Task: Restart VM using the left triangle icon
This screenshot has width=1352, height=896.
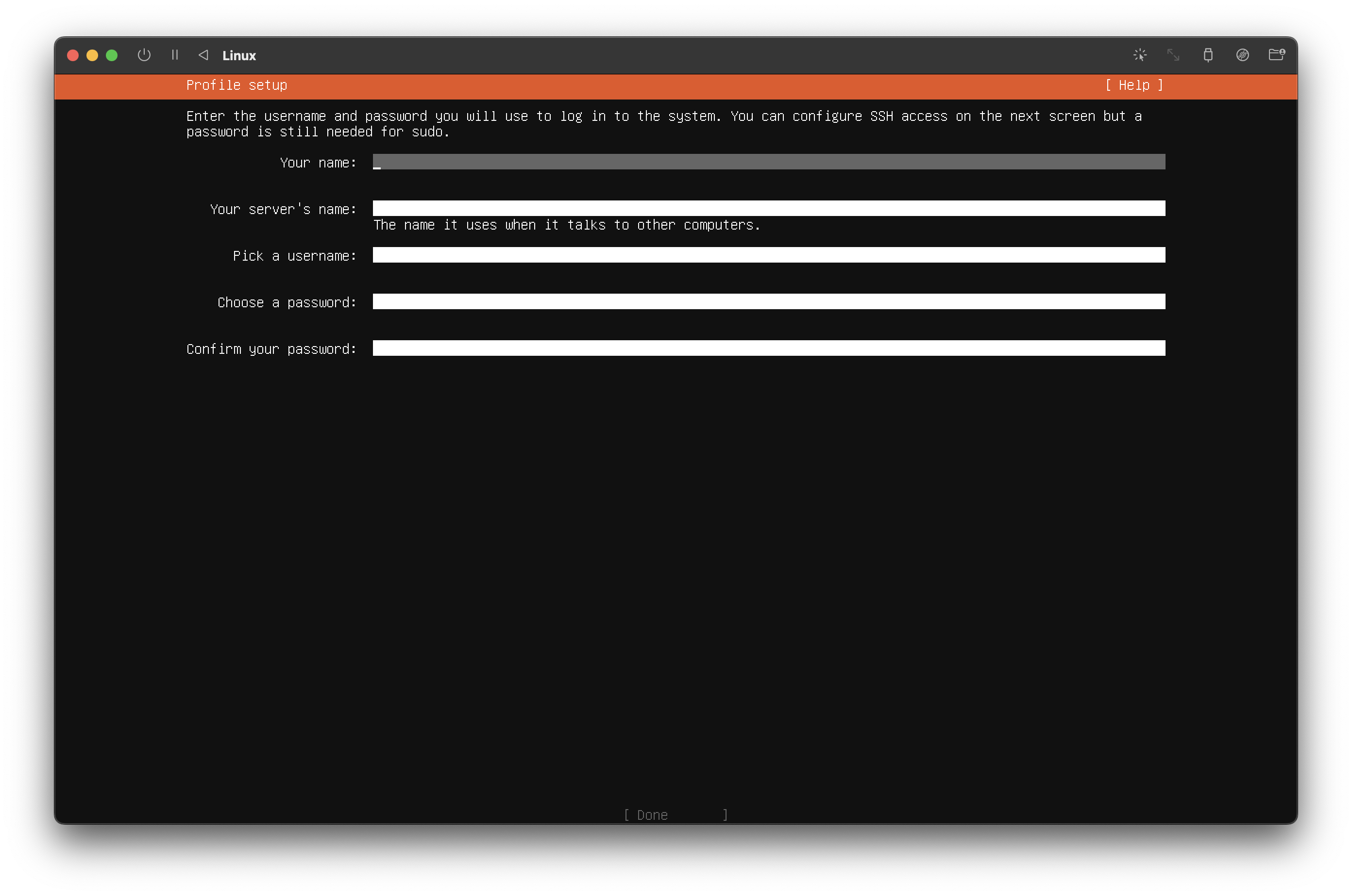Action: (x=203, y=55)
